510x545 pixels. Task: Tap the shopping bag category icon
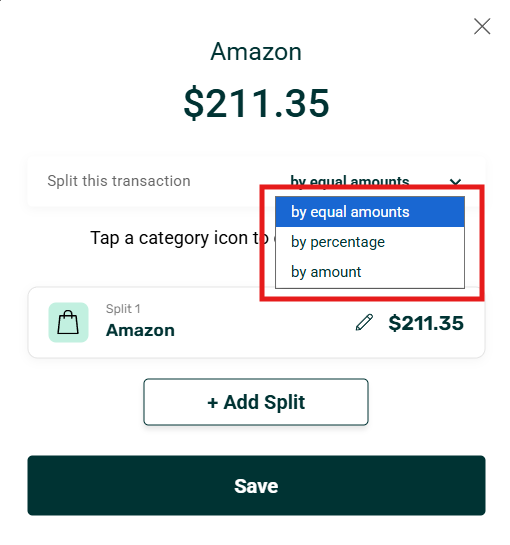click(x=68, y=322)
